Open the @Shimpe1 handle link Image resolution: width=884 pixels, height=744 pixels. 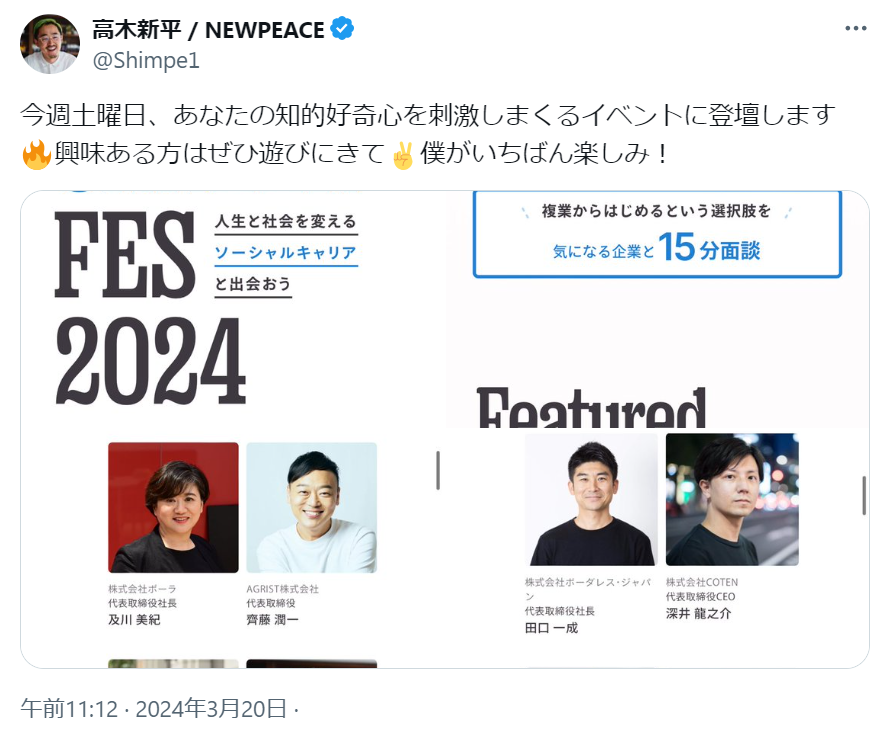pyautogui.click(x=146, y=60)
